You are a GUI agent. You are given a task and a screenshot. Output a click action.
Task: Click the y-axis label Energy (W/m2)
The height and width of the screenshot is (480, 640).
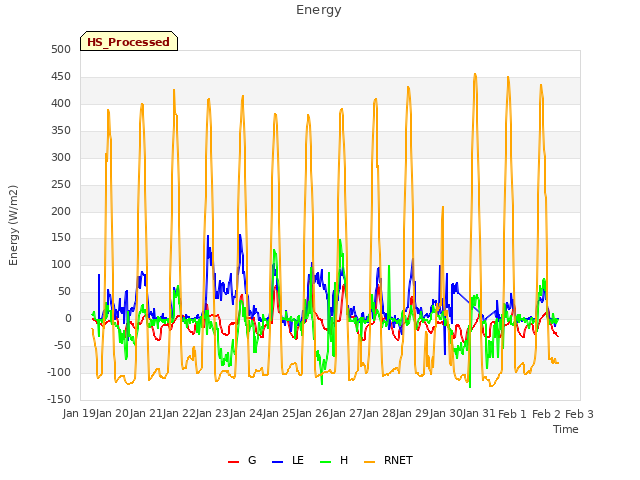point(13,225)
